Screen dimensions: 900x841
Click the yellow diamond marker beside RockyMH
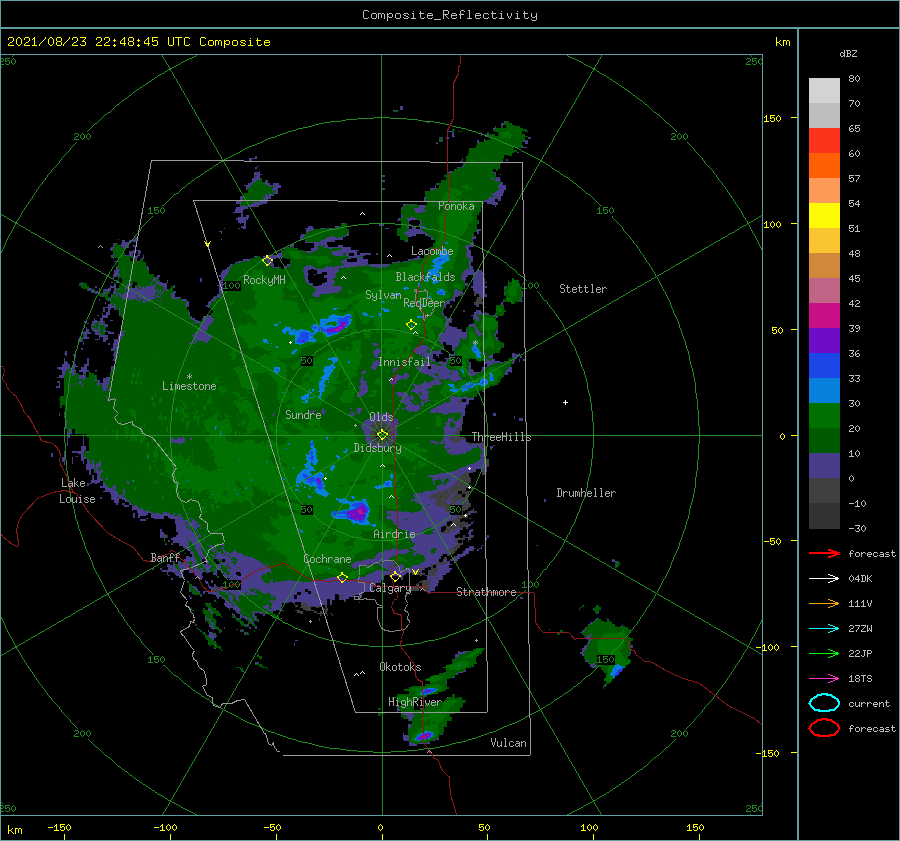267,261
